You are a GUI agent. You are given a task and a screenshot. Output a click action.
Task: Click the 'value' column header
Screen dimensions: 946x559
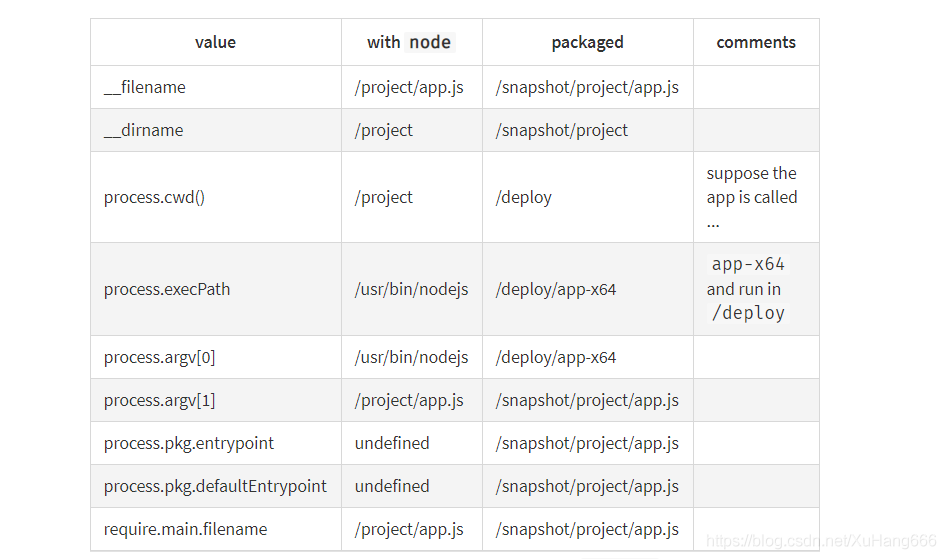(x=215, y=42)
